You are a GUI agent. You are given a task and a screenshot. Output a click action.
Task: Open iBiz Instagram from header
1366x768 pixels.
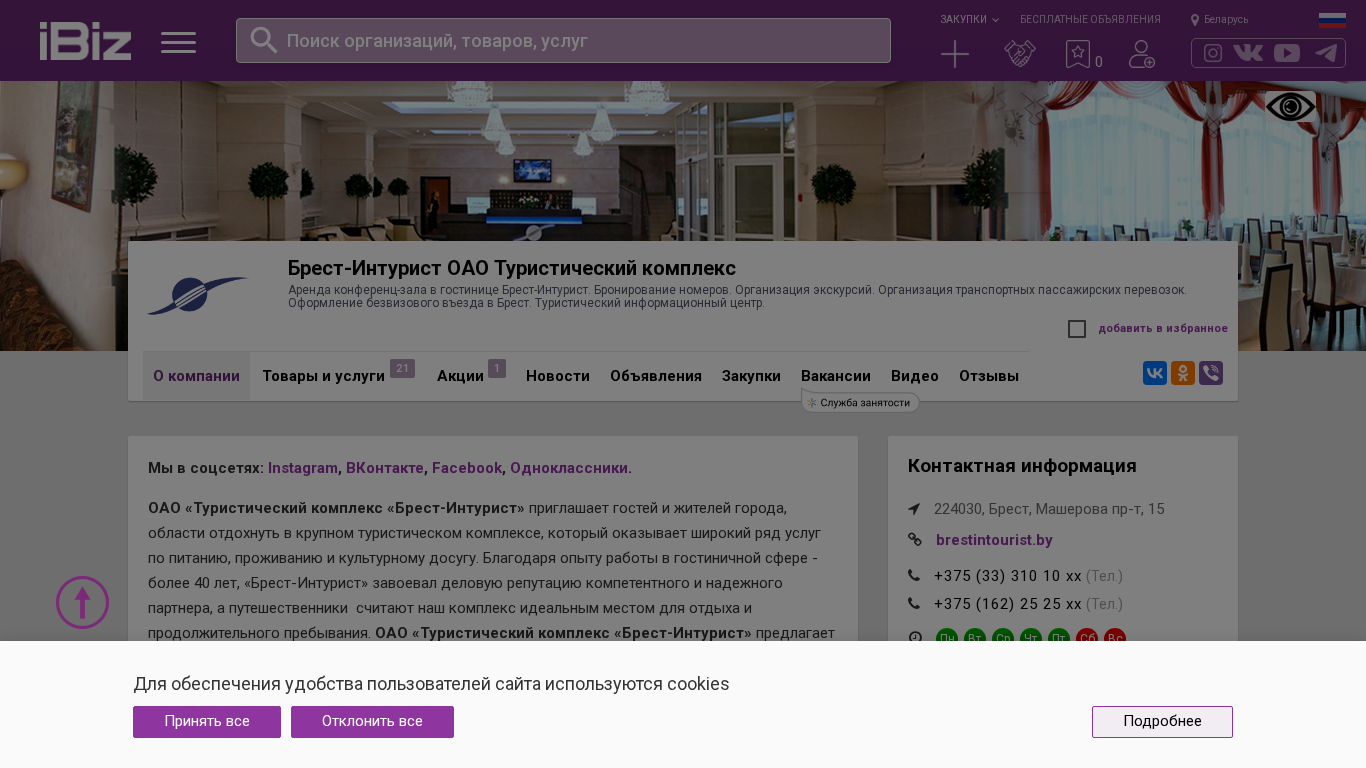[x=1213, y=53]
